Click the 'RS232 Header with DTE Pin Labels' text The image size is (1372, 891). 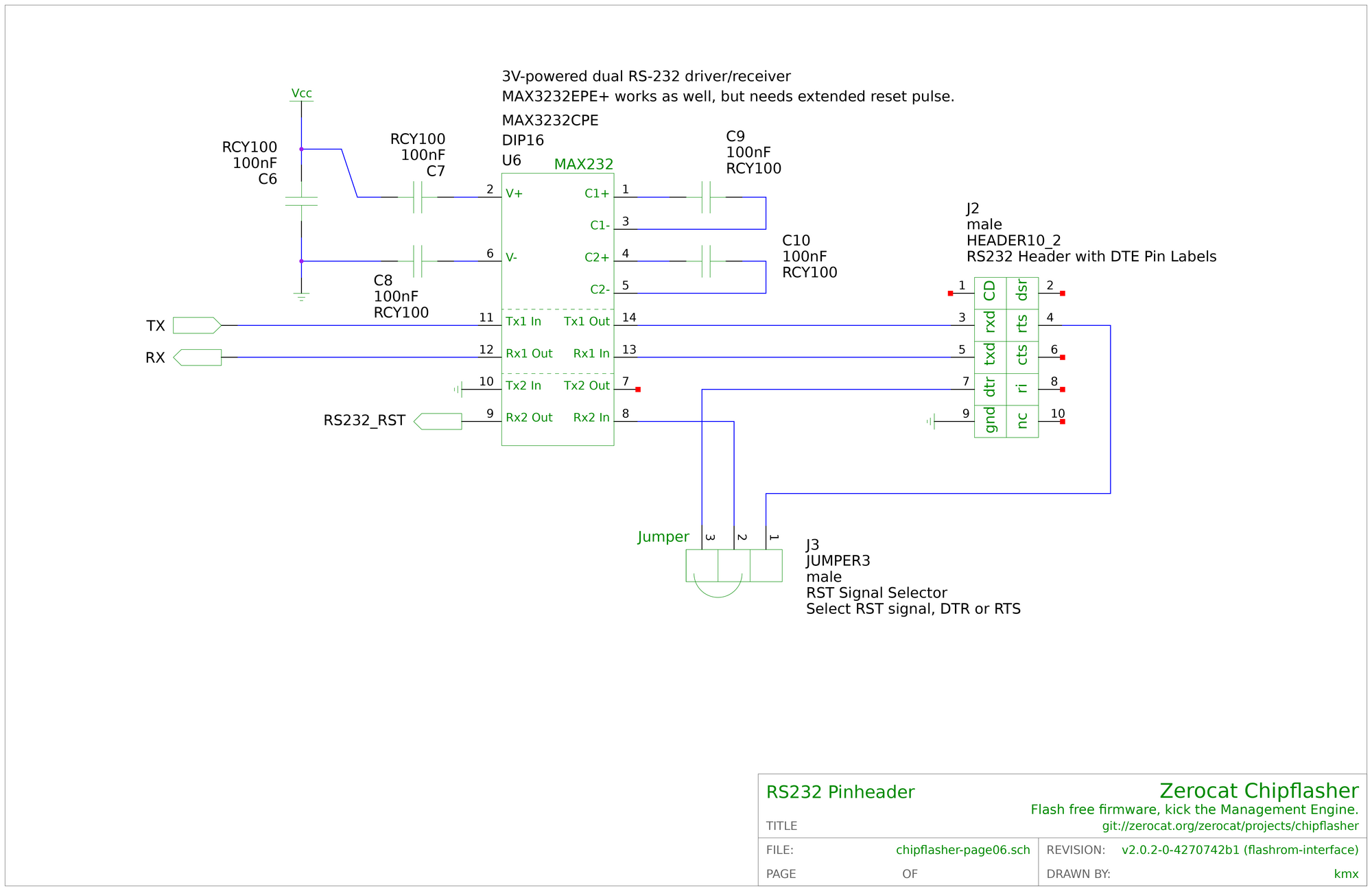[x=1091, y=257]
